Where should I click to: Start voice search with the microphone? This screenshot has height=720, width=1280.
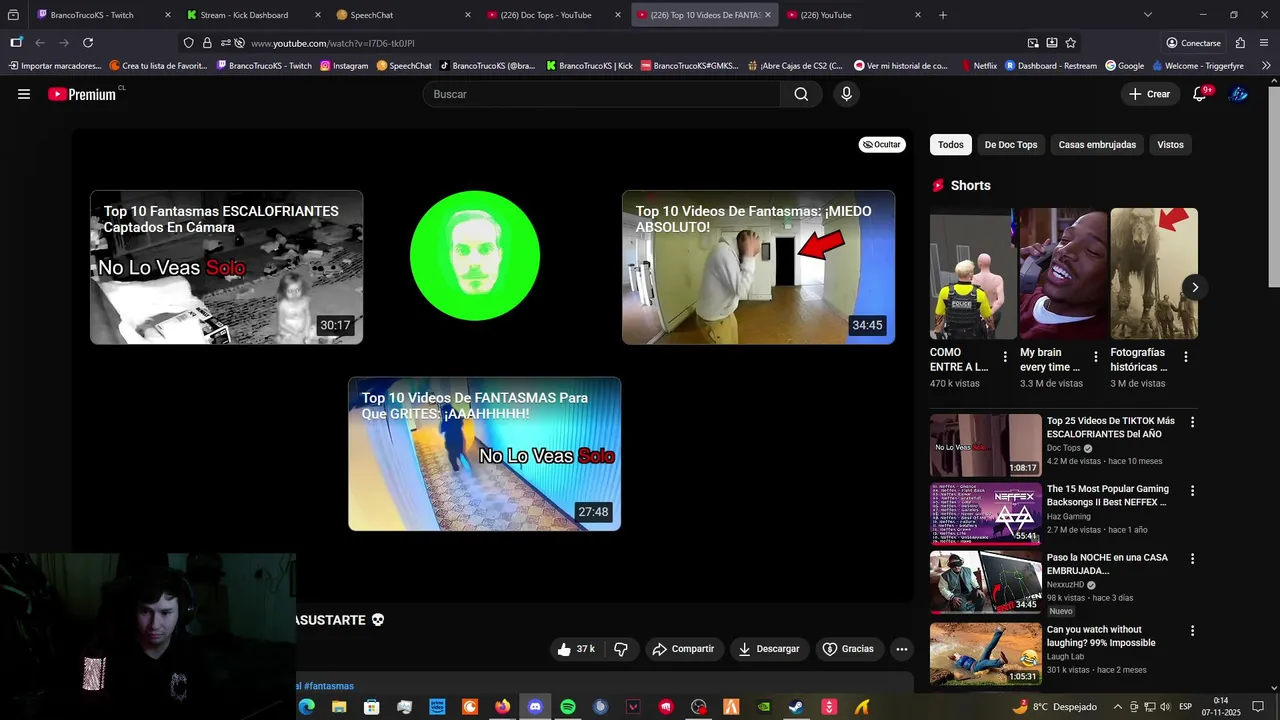pyautogui.click(x=846, y=94)
